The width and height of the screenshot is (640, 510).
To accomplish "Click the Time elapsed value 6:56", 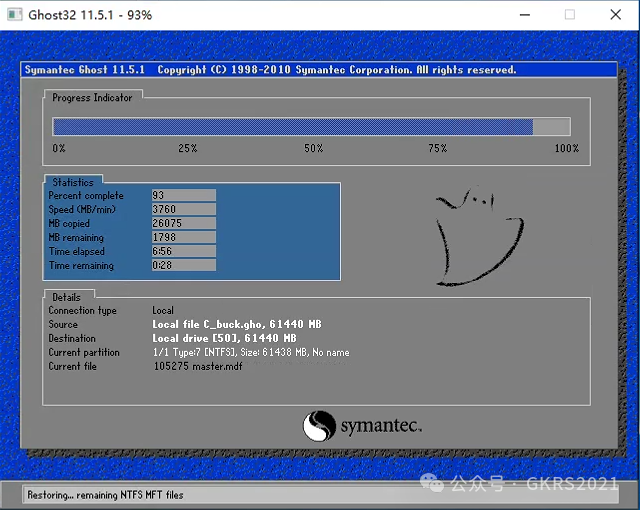I will [x=184, y=251].
